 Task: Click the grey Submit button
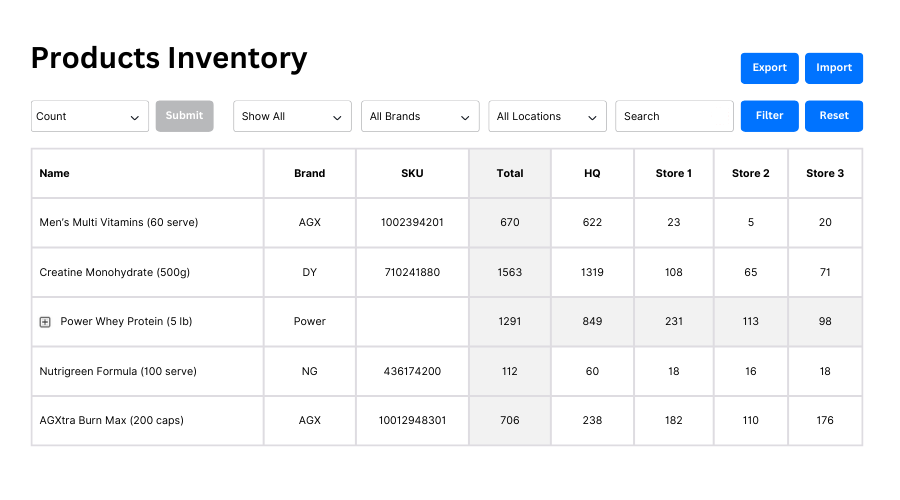tap(184, 116)
